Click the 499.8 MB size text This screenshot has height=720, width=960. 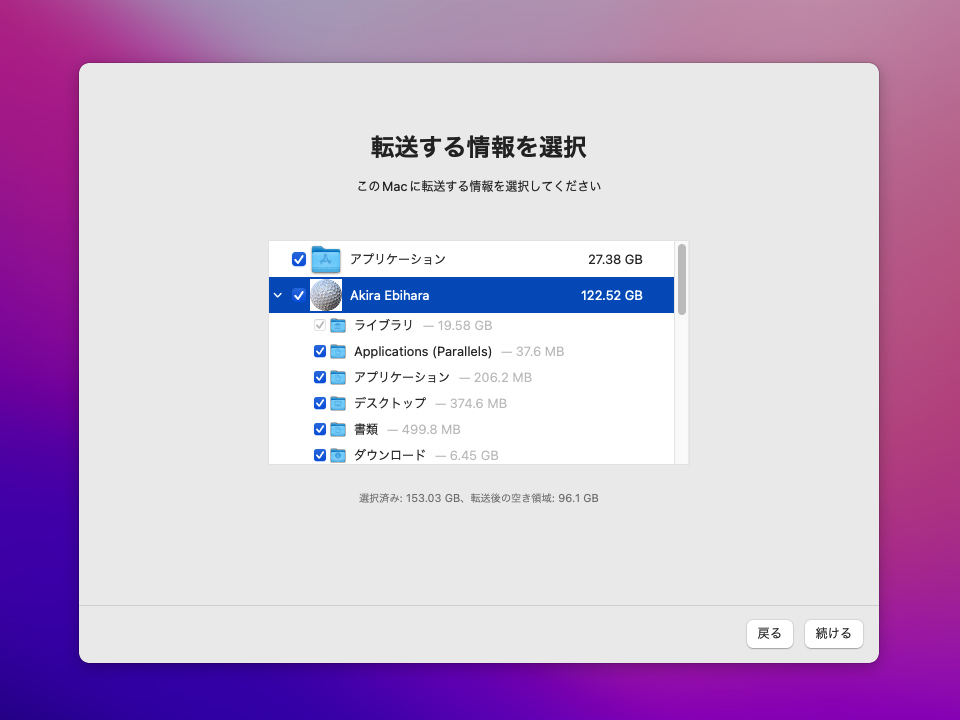(431, 429)
